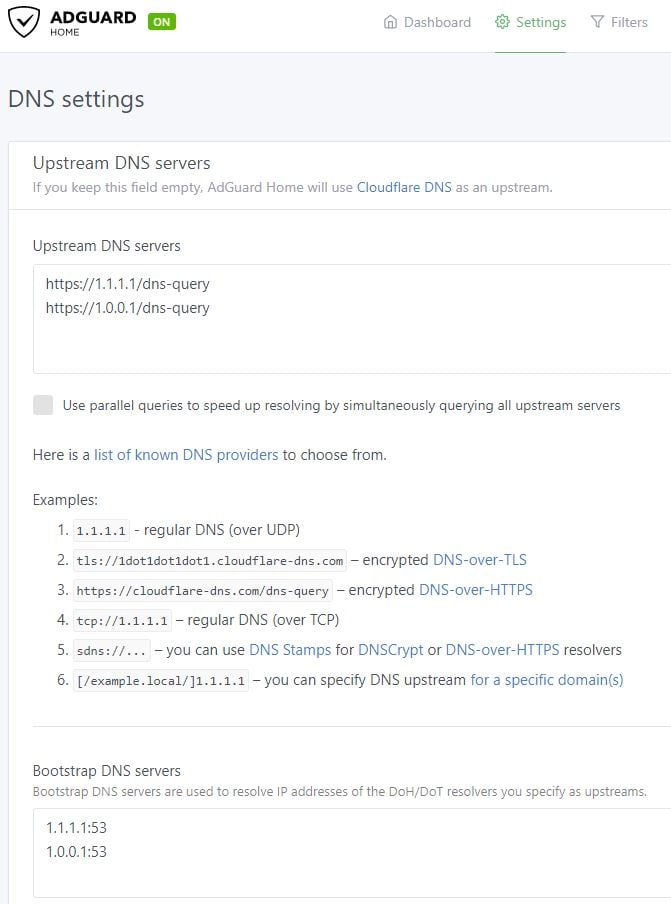This screenshot has width=671, height=904.
Task: Click the AdGuard shield logo icon
Action: 24,21
